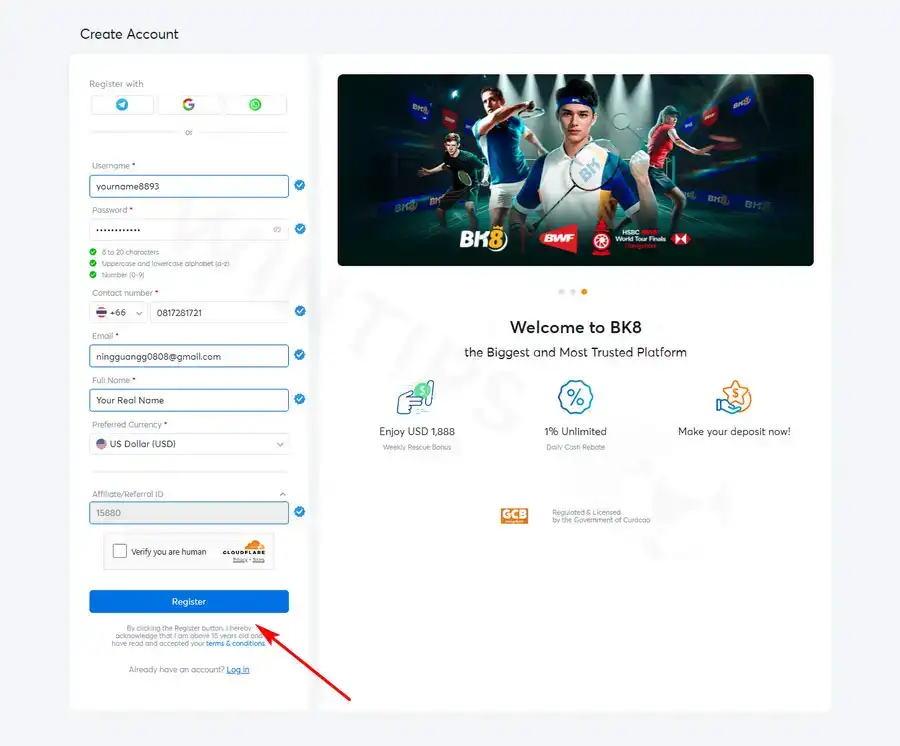Open the Cloudflare Terms link

[x=259, y=560]
